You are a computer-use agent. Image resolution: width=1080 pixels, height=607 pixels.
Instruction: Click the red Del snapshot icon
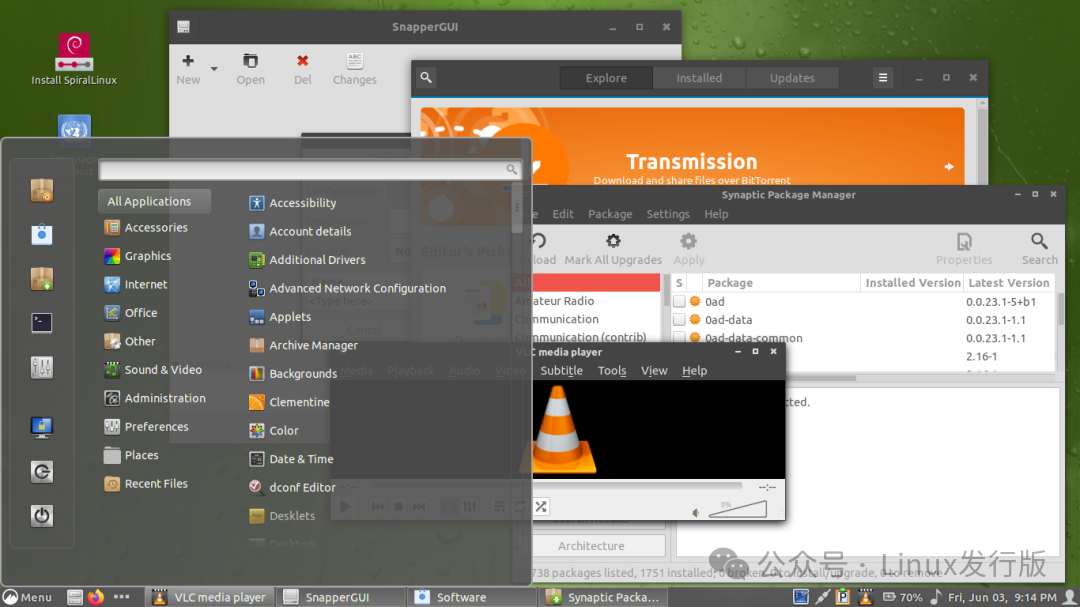click(x=302, y=61)
